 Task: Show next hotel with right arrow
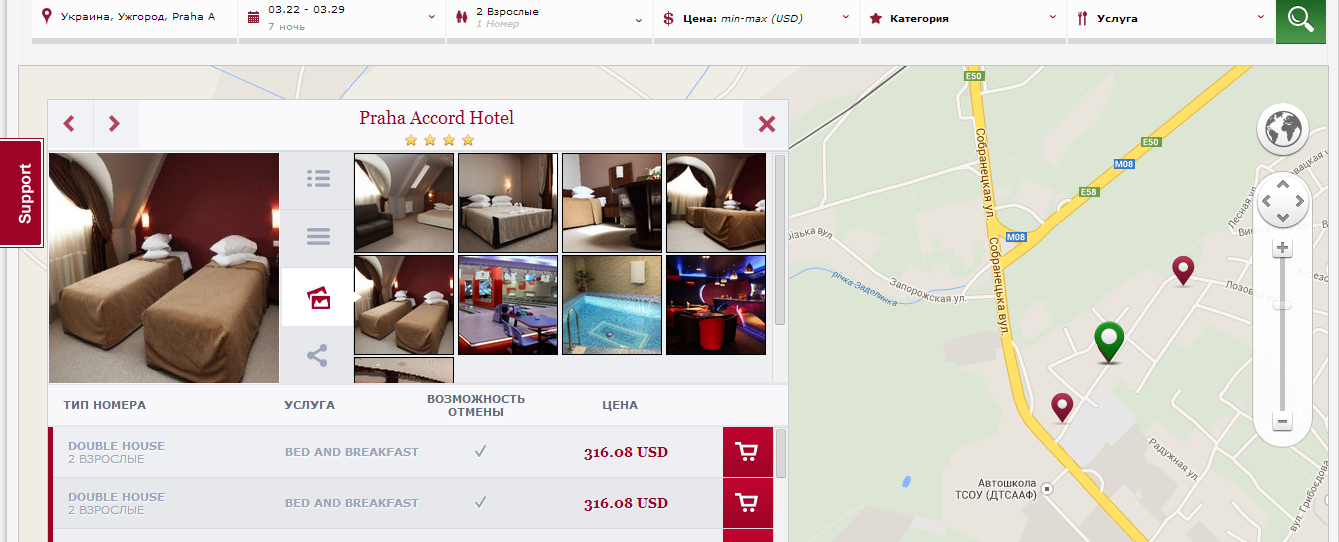(x=115, y=124)
